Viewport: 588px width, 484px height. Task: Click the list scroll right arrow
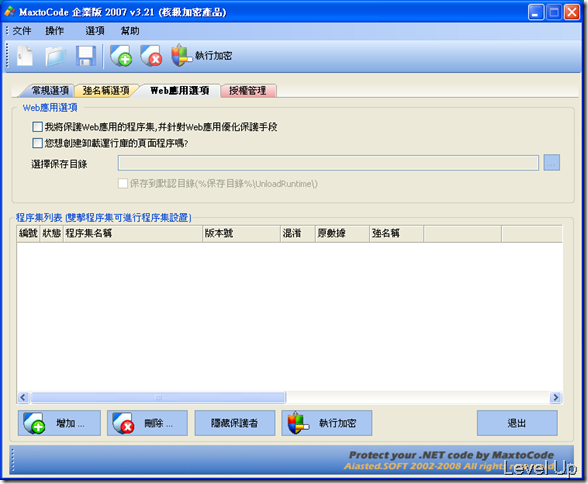[555, 397]
